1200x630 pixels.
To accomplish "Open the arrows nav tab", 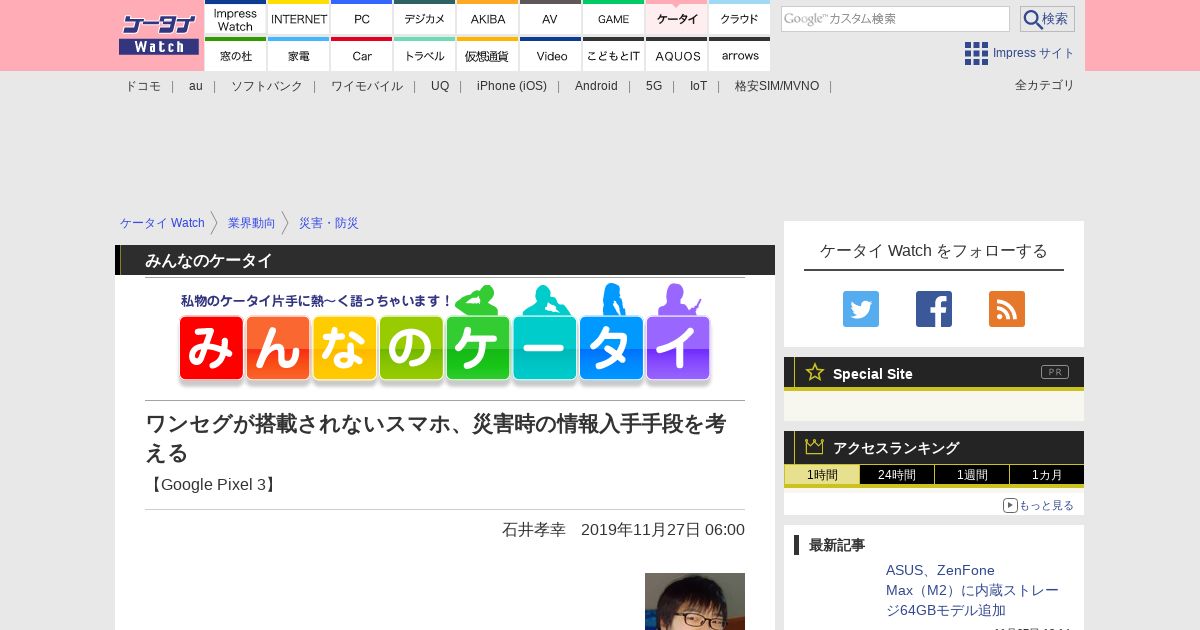I will pyautogui.click(x=740, y=55).
